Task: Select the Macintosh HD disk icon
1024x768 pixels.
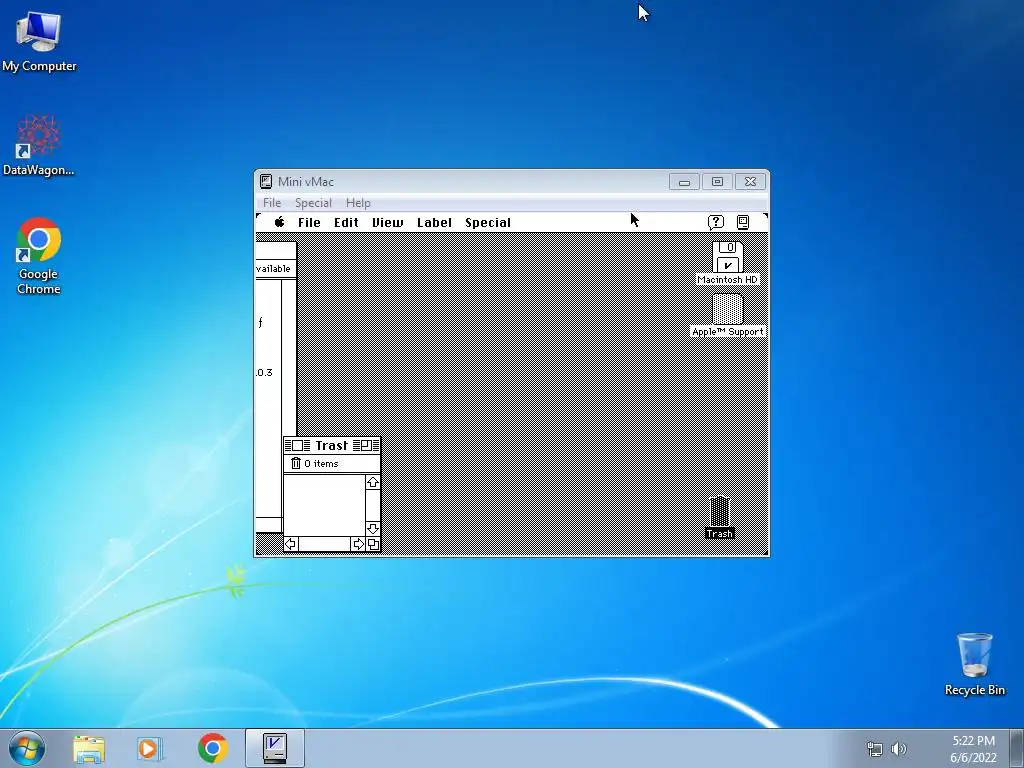Action: [x=728, y=257]
